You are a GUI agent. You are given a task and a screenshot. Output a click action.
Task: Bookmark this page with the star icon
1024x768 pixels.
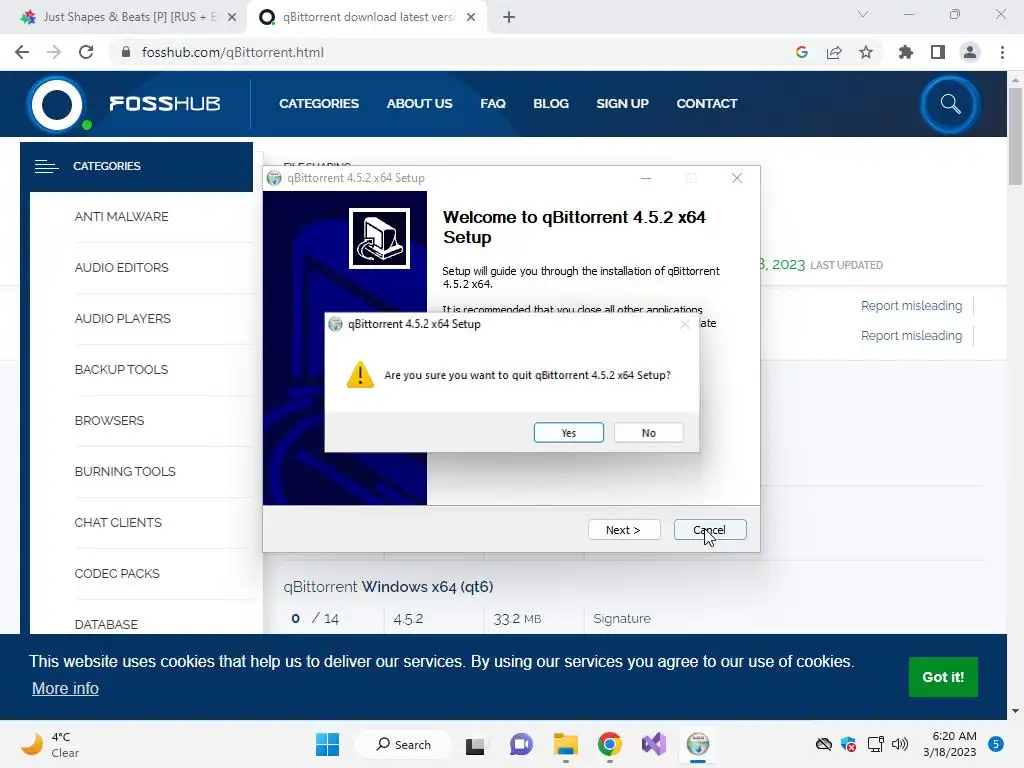(x=866, y=52)
